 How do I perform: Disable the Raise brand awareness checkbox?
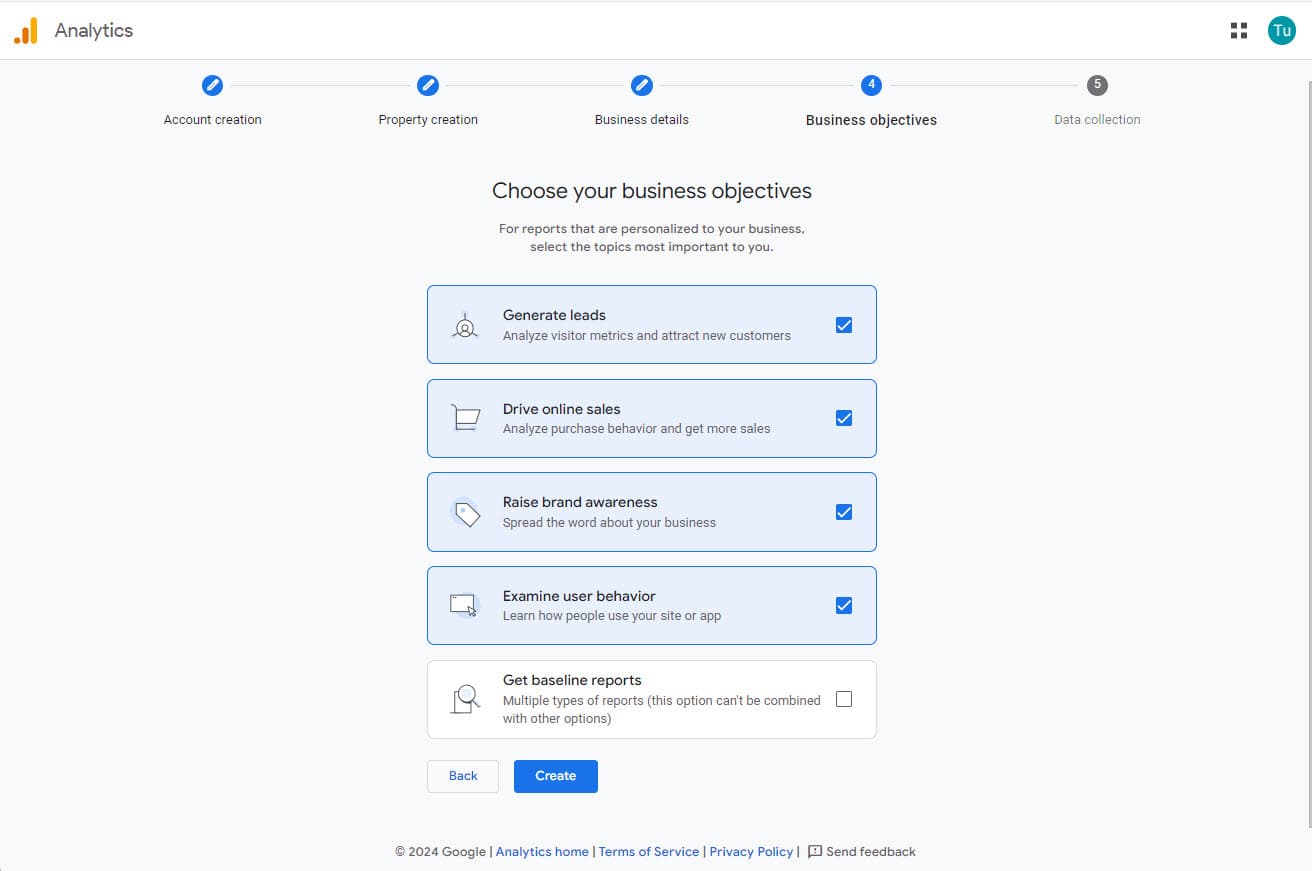pos(844,512)
